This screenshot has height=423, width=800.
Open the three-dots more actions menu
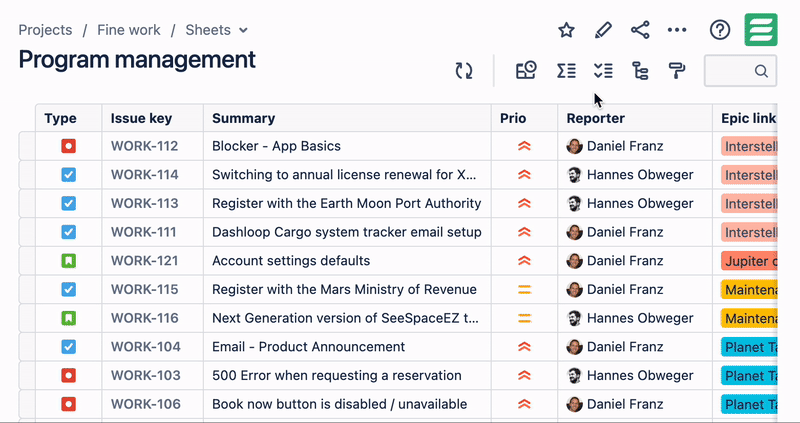click(x=677, y=30)
